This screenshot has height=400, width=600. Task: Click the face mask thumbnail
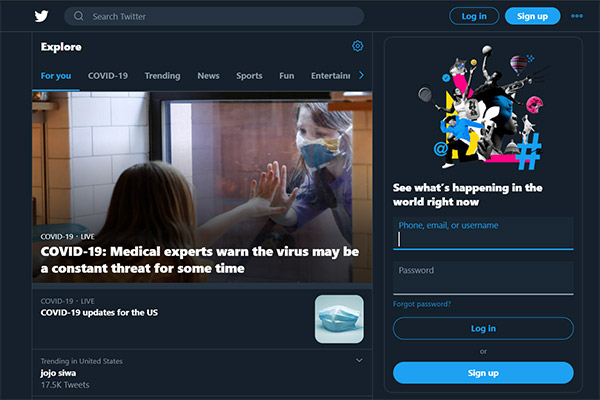[x=339, y=319]
